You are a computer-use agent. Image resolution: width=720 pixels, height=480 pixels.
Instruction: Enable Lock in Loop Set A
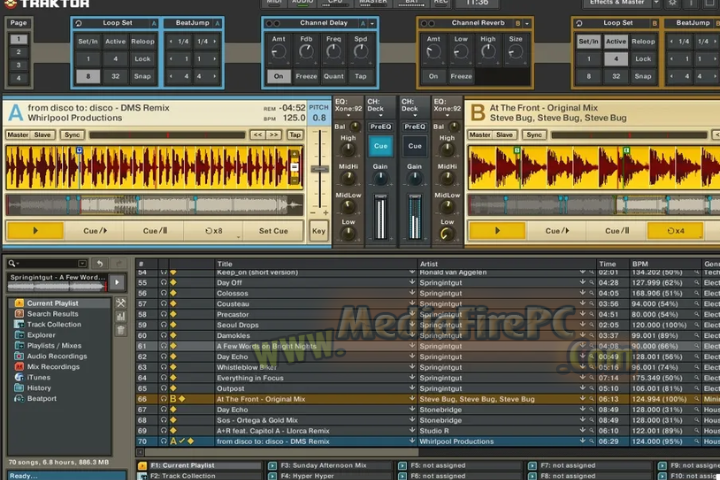pos(142,59)
